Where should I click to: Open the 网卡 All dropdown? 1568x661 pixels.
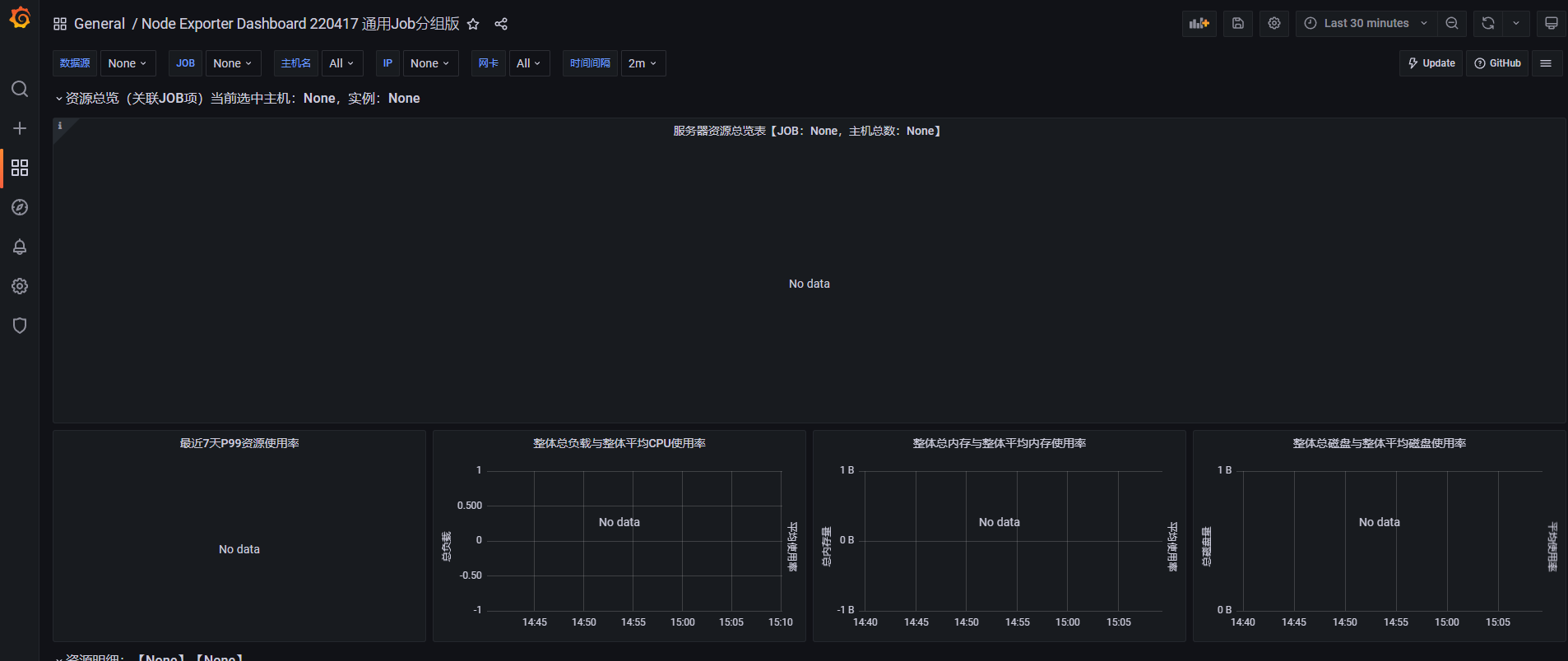529,63
